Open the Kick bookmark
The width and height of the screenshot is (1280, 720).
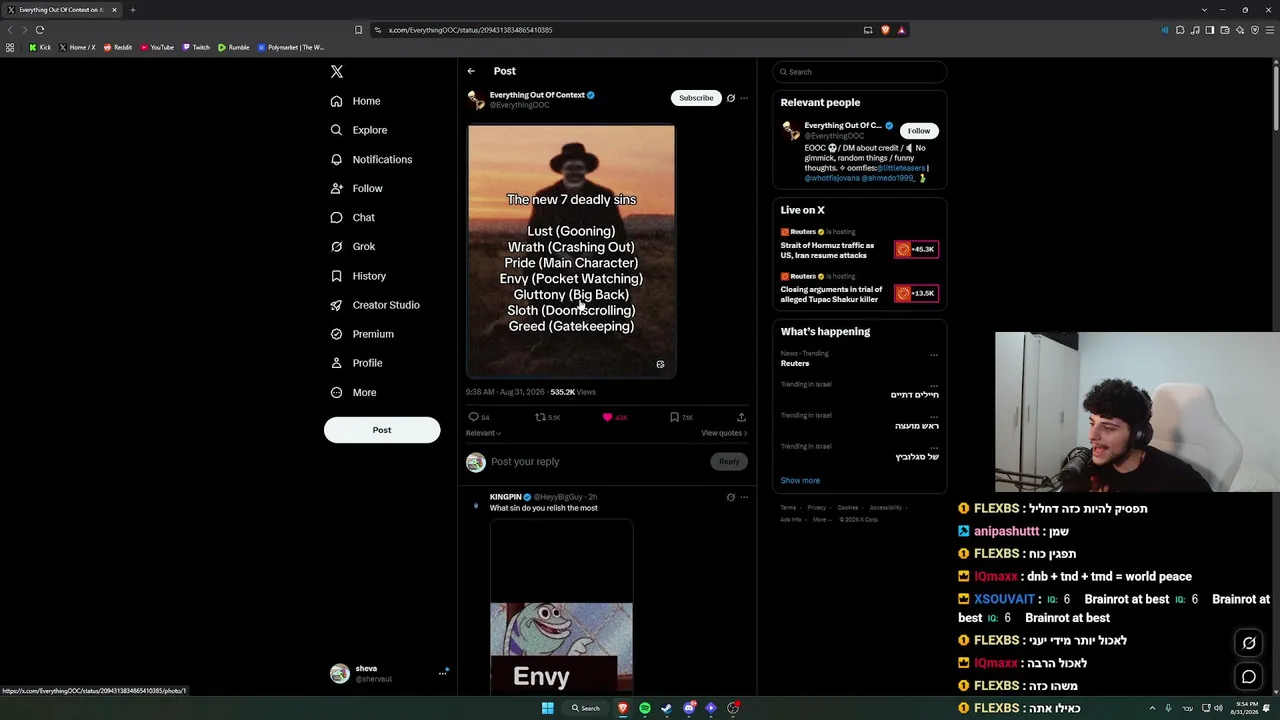(40, 47)
